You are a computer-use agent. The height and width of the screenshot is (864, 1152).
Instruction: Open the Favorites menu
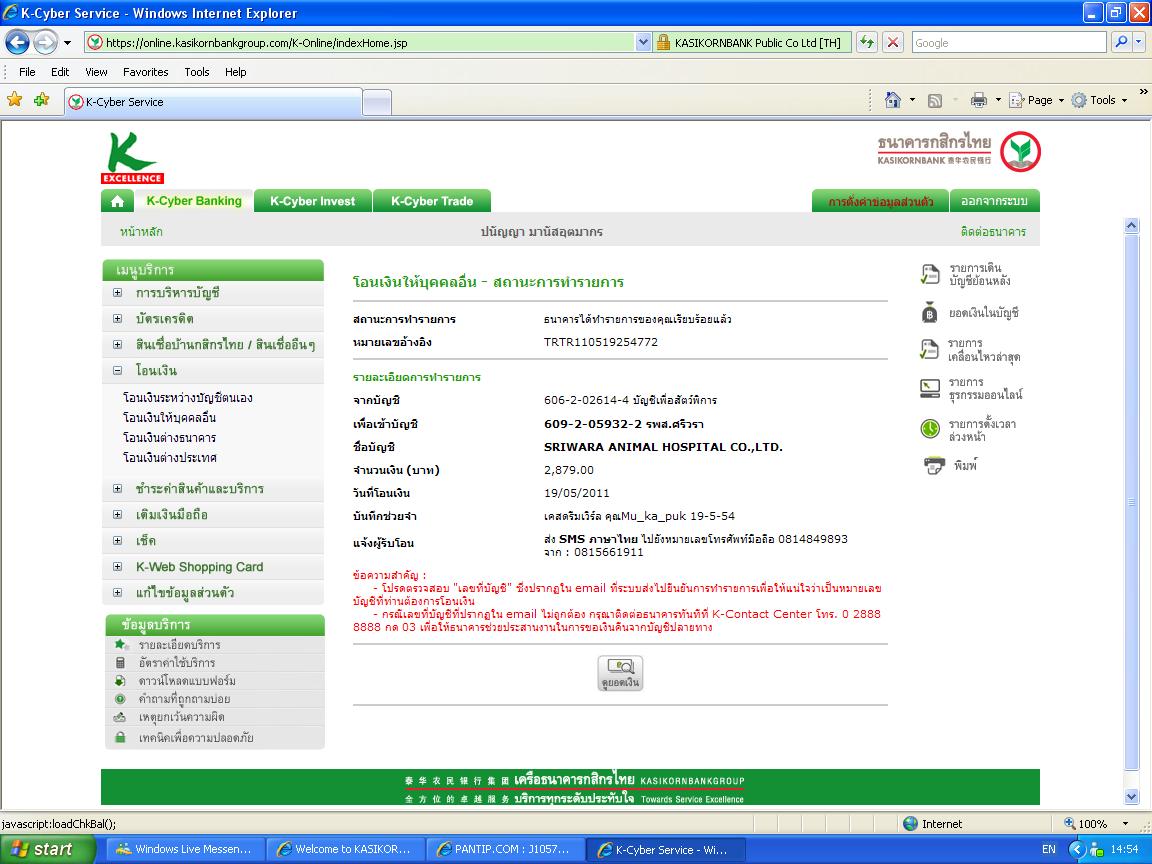[145, 72]
